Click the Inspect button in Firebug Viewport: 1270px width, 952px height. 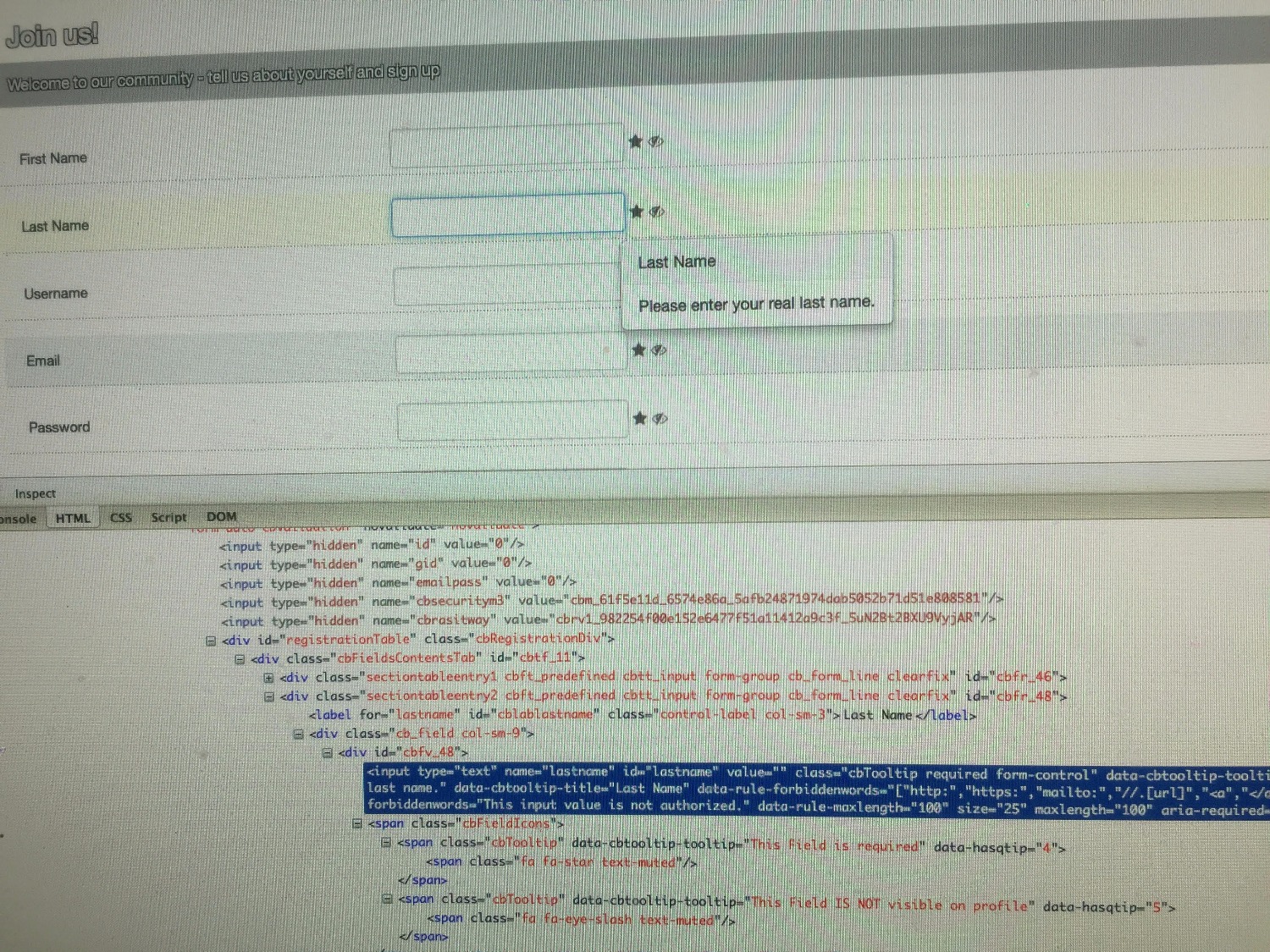35,493
